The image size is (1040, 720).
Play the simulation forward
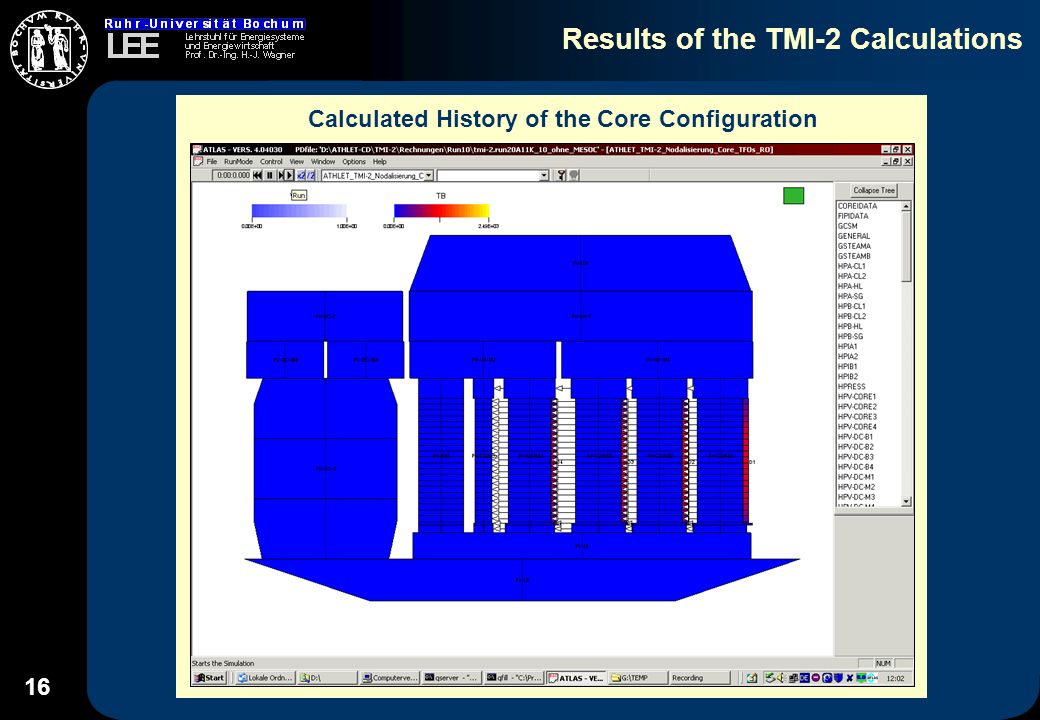tap(287, 175)
